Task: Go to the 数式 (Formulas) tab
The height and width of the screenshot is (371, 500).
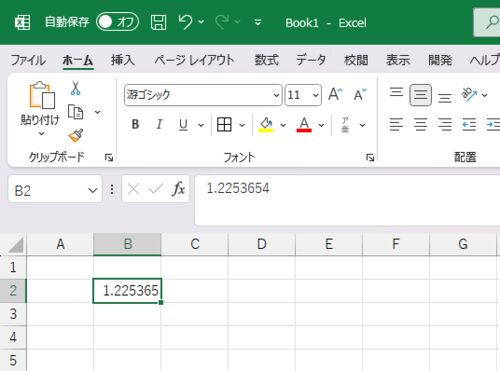Action: (266, 60)
